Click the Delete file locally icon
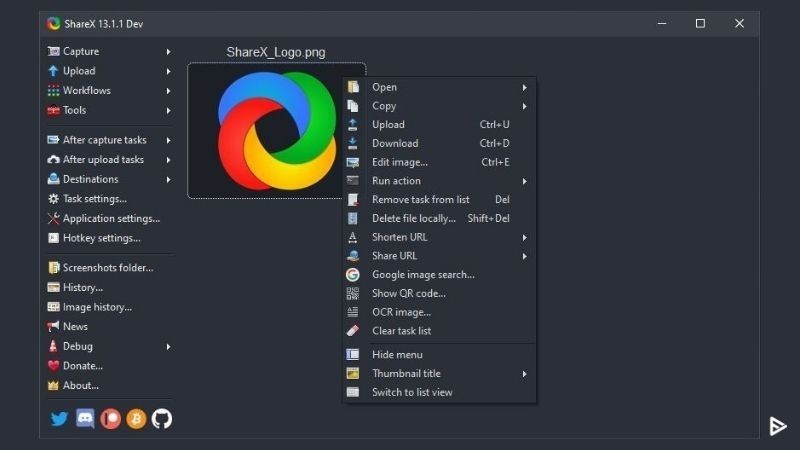The width and height of the screenshot is (800, 450). pos(353,218)
